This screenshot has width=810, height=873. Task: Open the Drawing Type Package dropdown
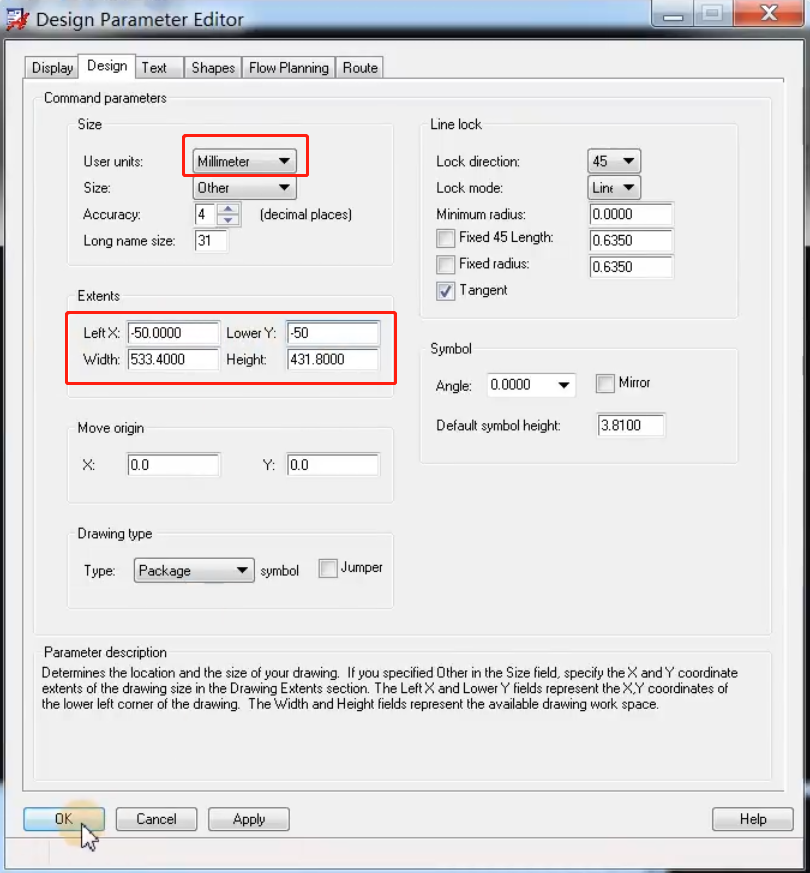click(194, 571)
